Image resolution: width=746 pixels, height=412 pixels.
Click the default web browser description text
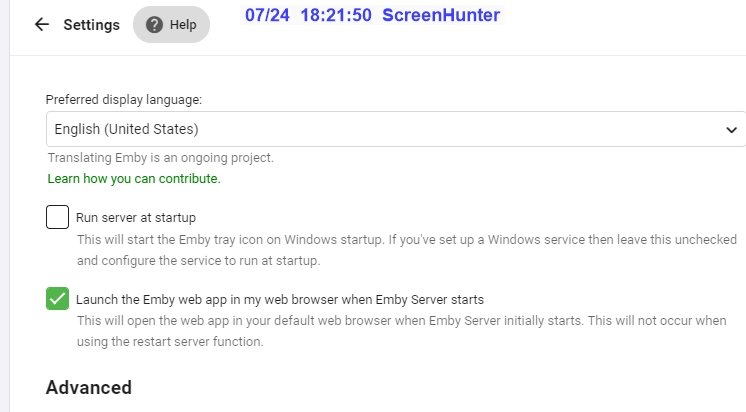(x=410, y=332)
